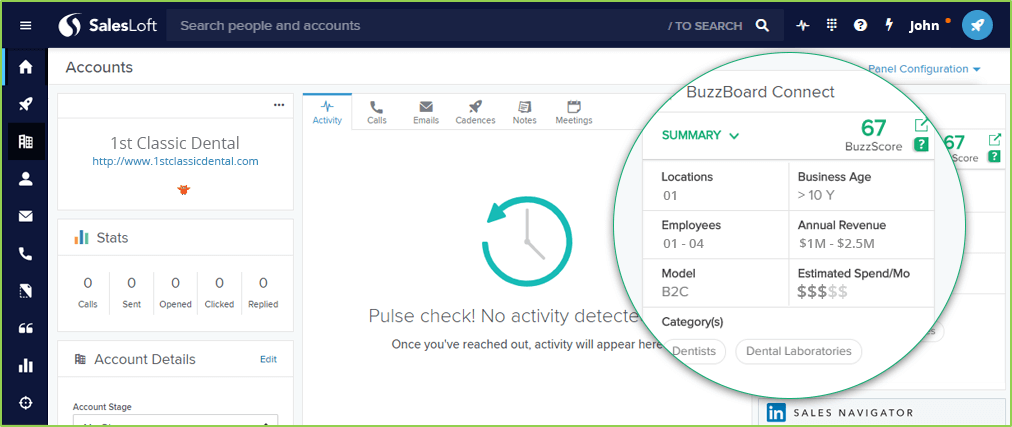The width and height of the screenshot is (1012, 427).
Task: Click the Clicked count in Stats
Action: (x=219, y=283)
